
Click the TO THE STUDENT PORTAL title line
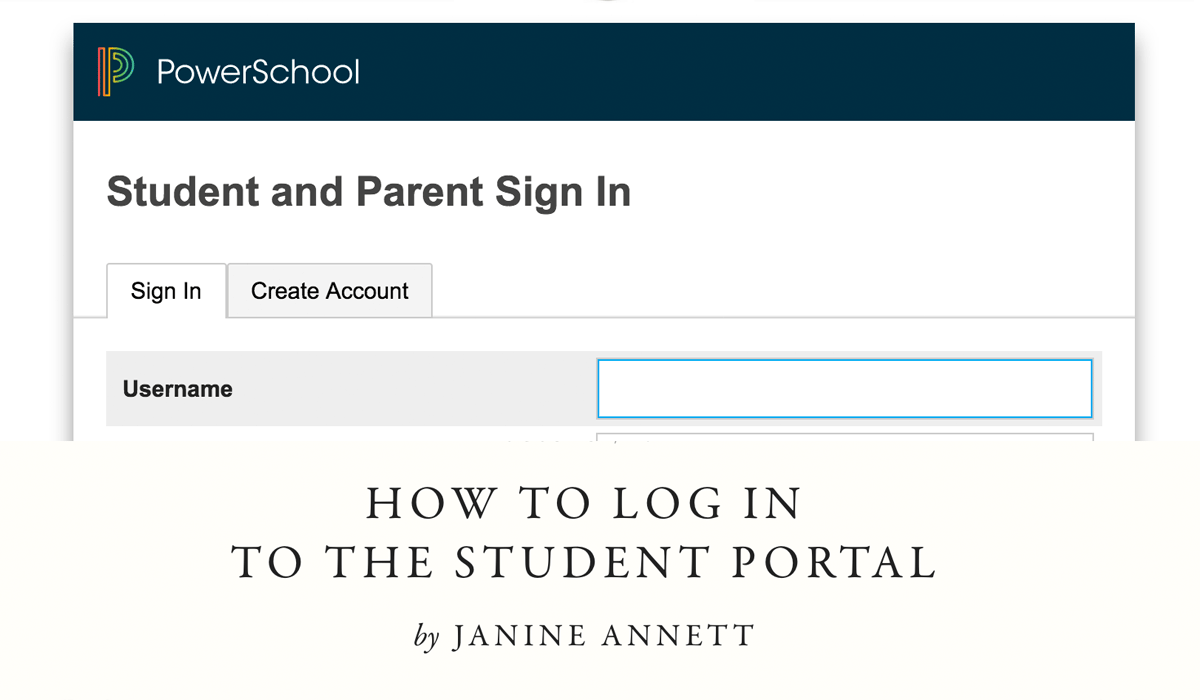[584, 563]
